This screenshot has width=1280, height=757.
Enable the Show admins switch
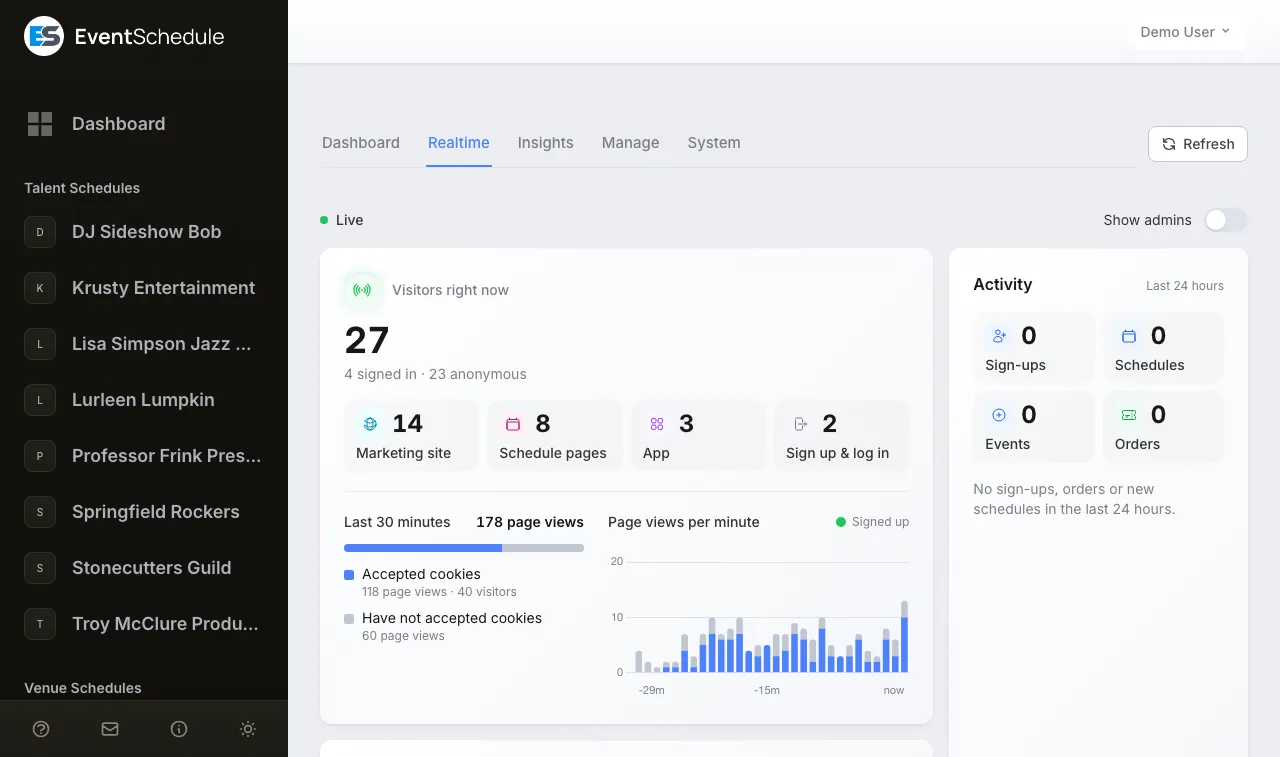1225,220
